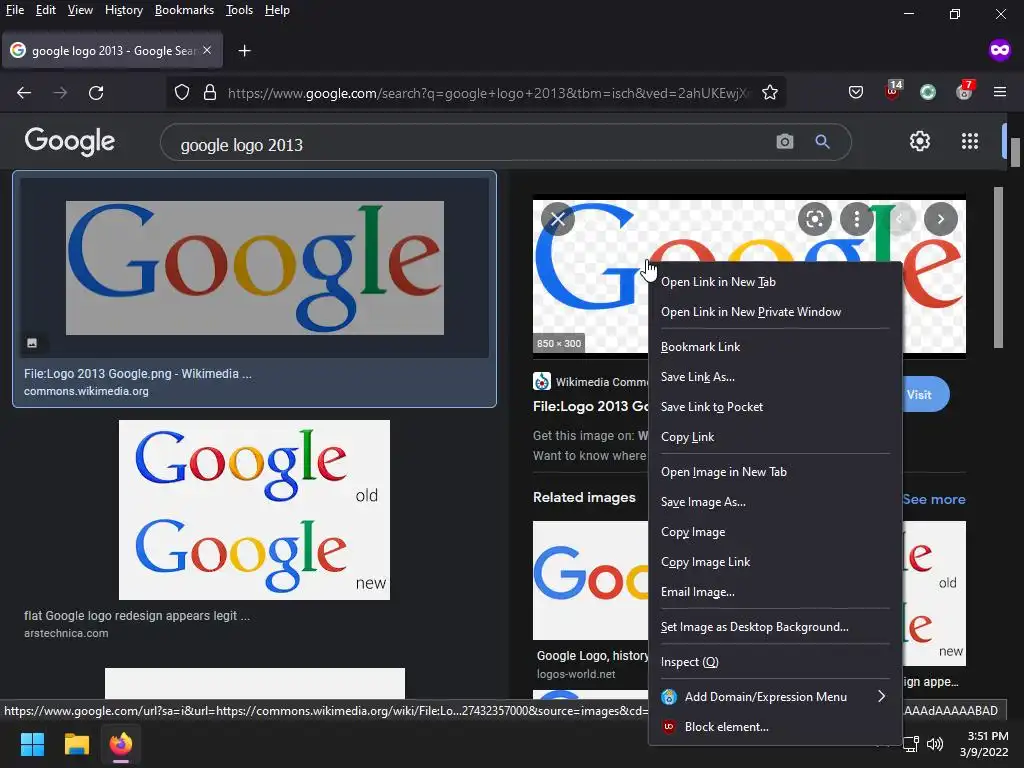Go back to the previous page
1024x768 pixels.
(24, 93)
